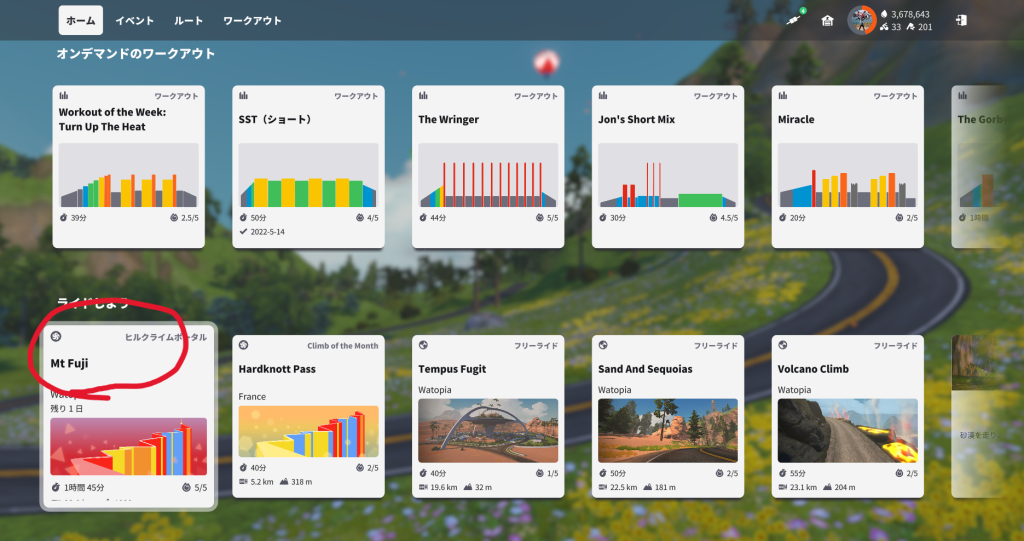The width and height of the screenshot is (1024, 541).
Task: Select the SST（ショート） workout title
Action: 276,120
